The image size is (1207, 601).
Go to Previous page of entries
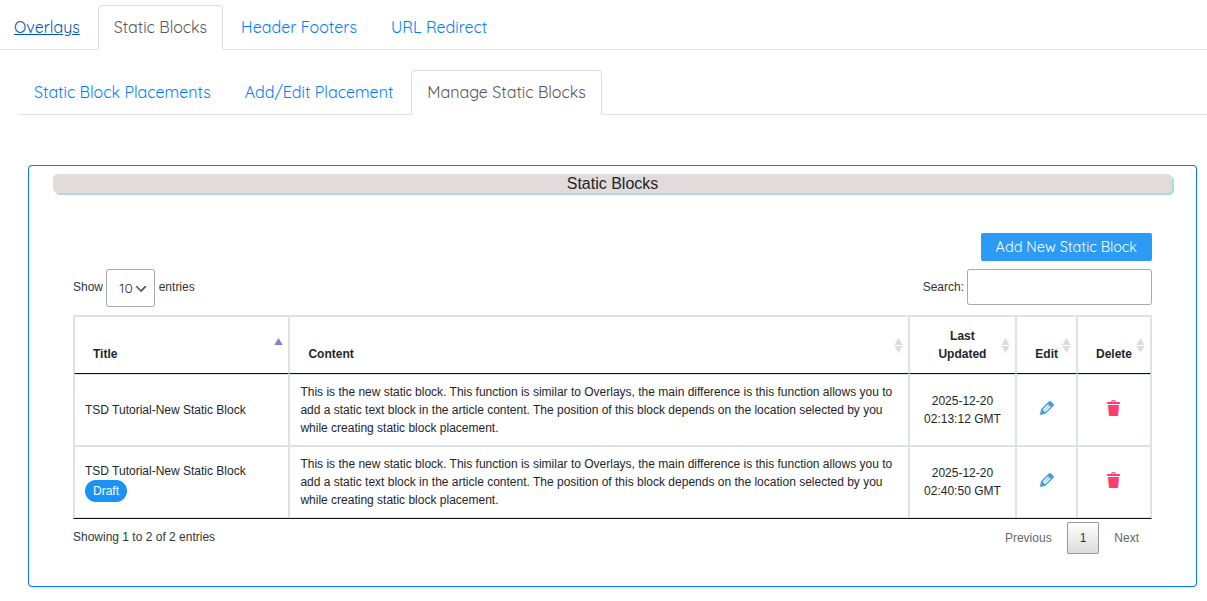pos(1028,538)
